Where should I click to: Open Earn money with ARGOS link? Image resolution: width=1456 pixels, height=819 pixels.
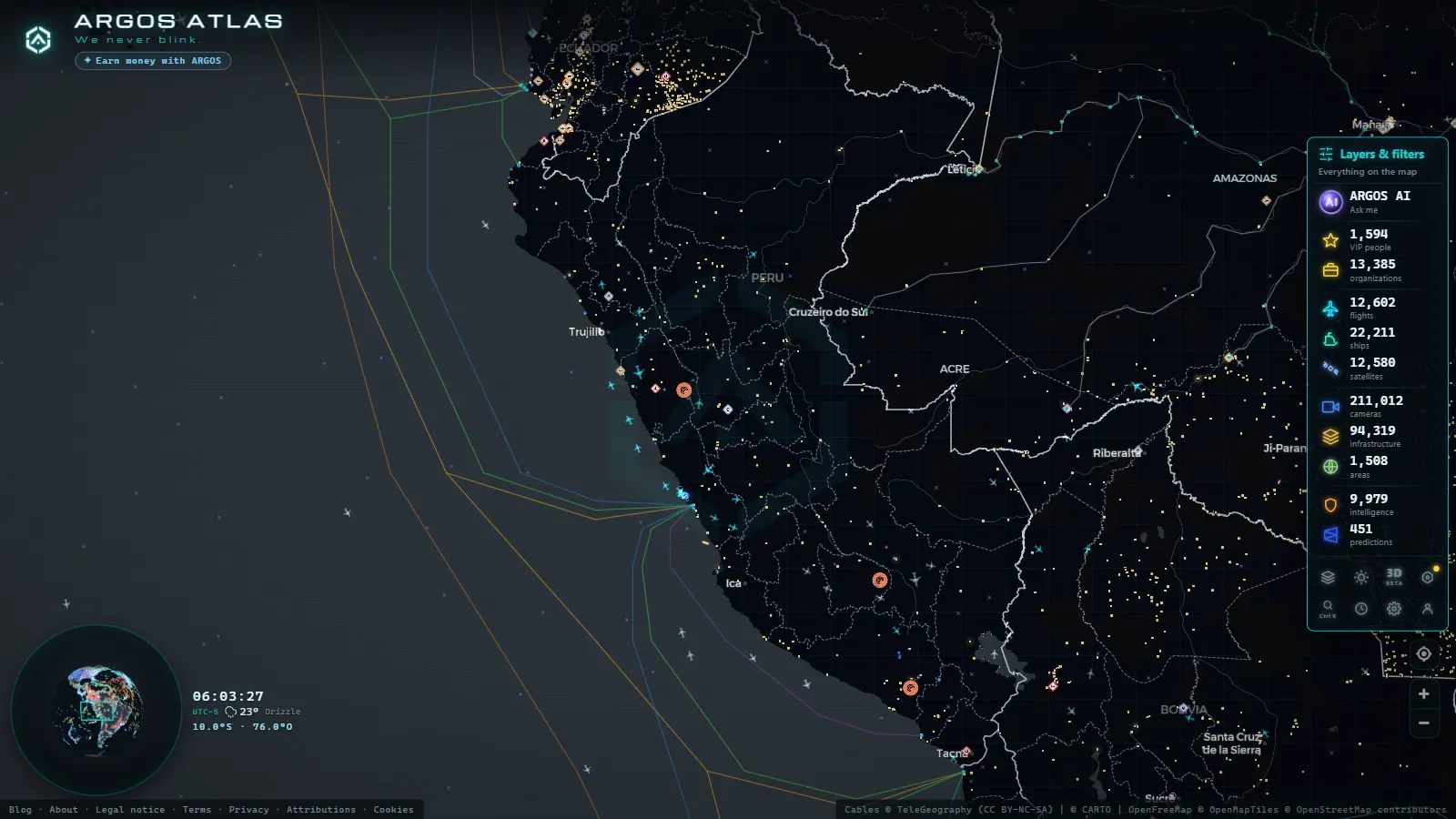point(153,61)
